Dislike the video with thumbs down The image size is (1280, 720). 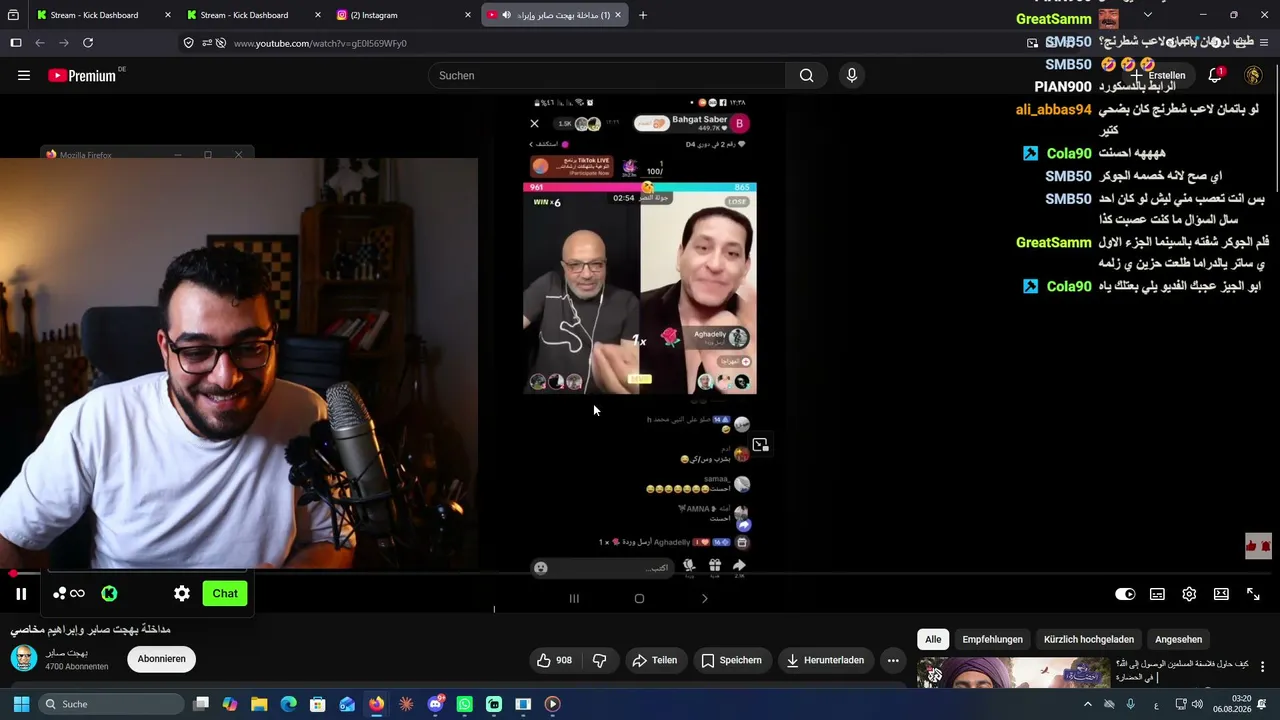tap(600, 660)
